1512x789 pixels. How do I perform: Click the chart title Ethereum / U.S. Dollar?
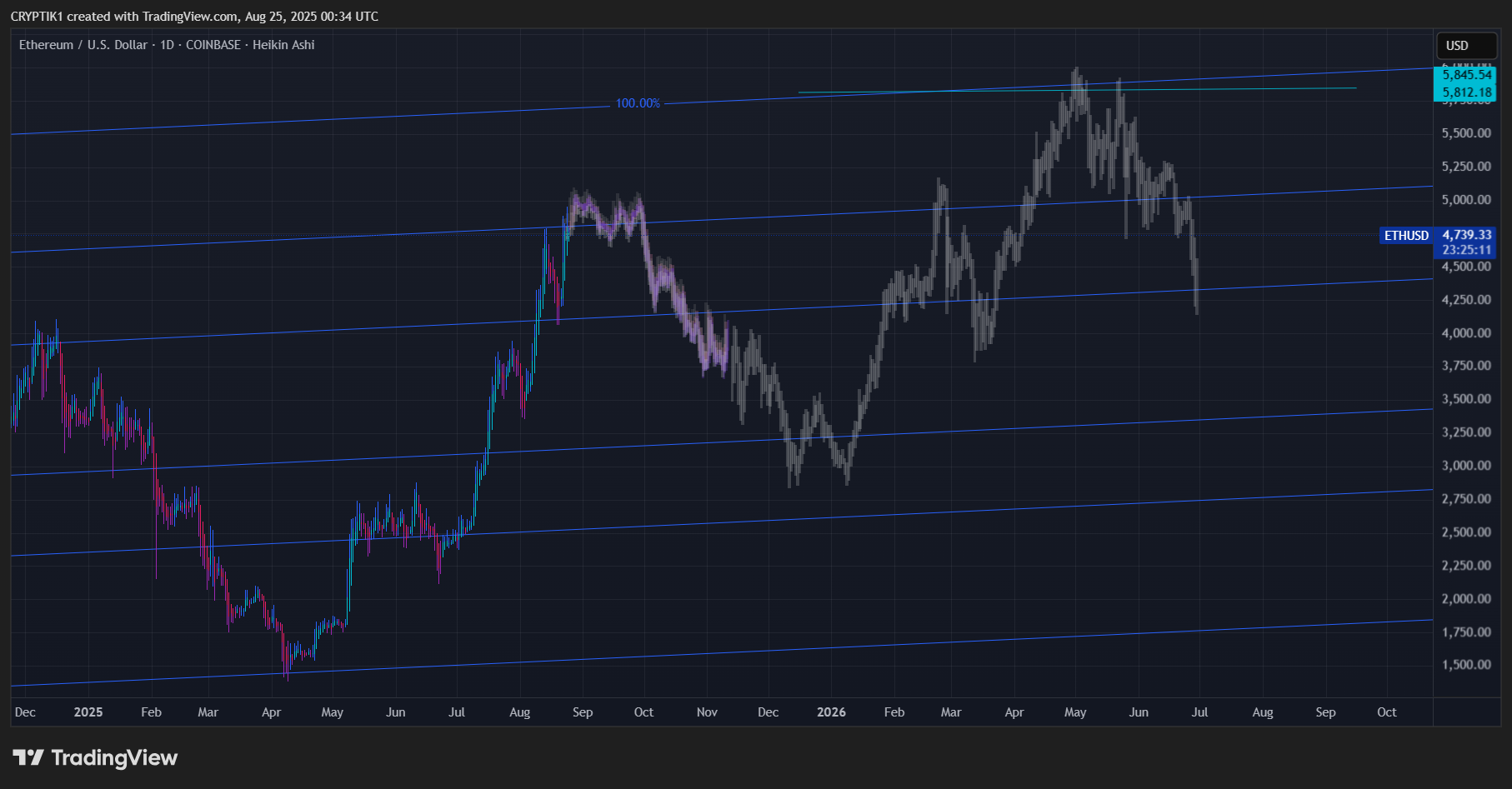click(x=83, y=45)
